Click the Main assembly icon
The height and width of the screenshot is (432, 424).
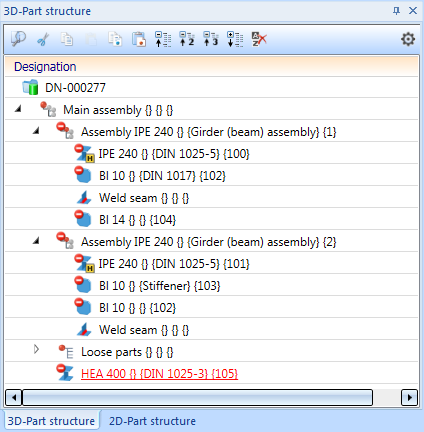tap(48, 109)
